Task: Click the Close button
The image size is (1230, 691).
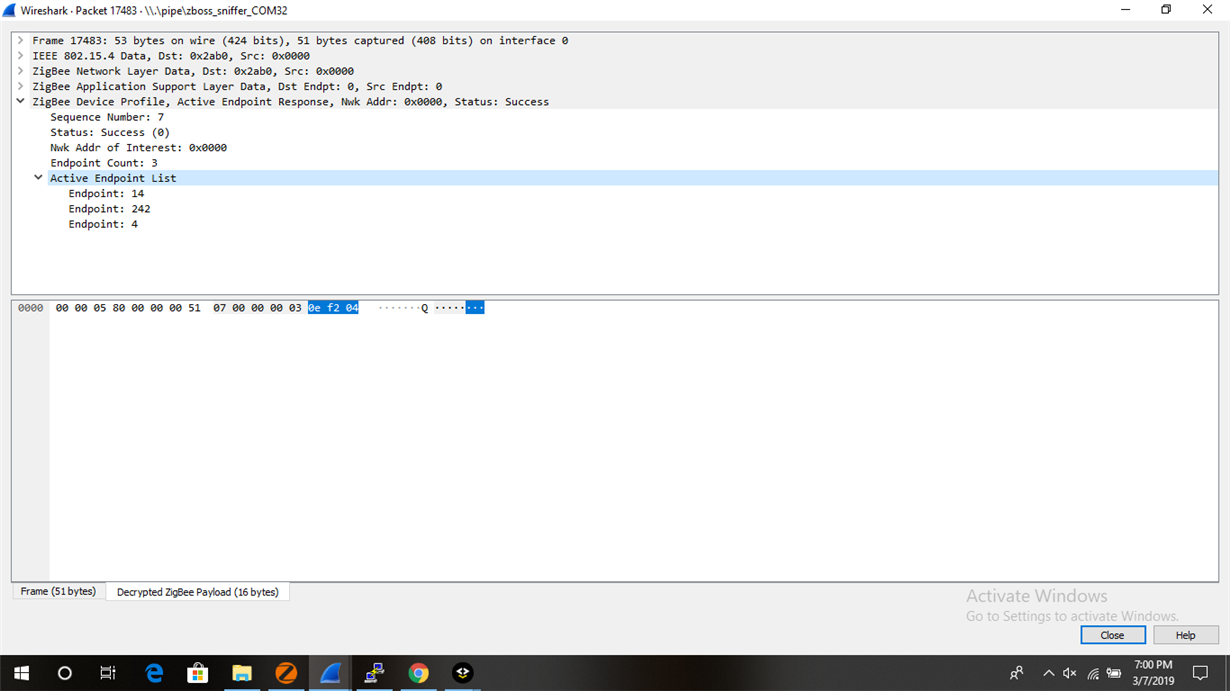Action: pos(1112,635)
